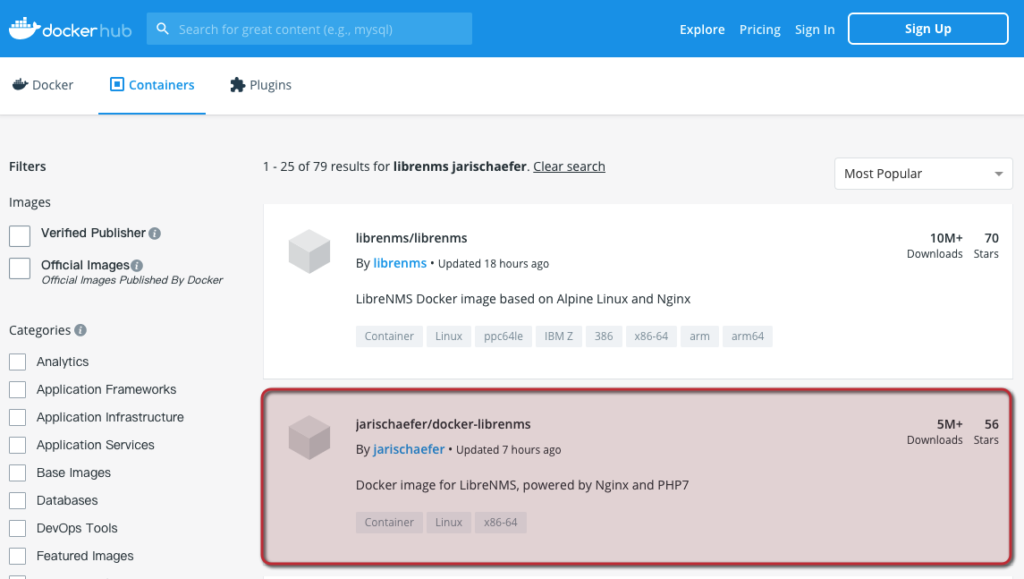Image resolution: width=1024 pixels, height=579 pixels.
Task: Click the Containers tab square icon
Action: 117,84
